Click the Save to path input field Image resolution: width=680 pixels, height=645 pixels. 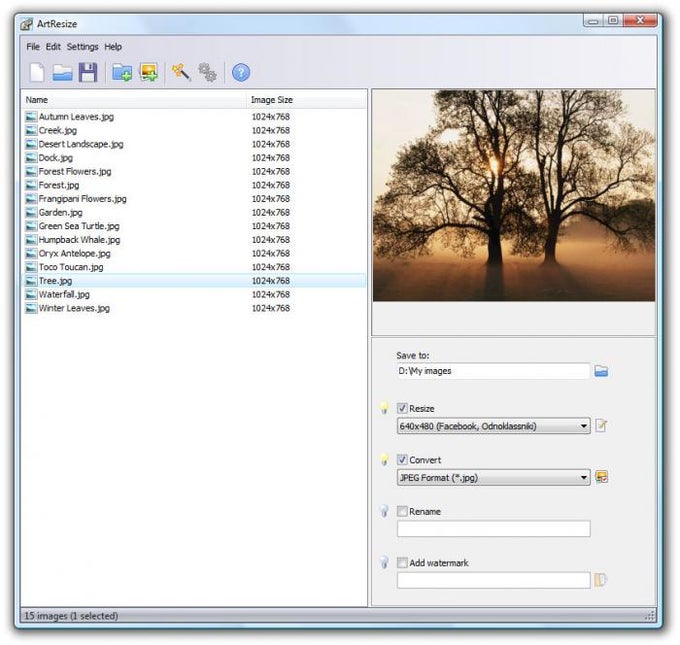tap(494, 371)
